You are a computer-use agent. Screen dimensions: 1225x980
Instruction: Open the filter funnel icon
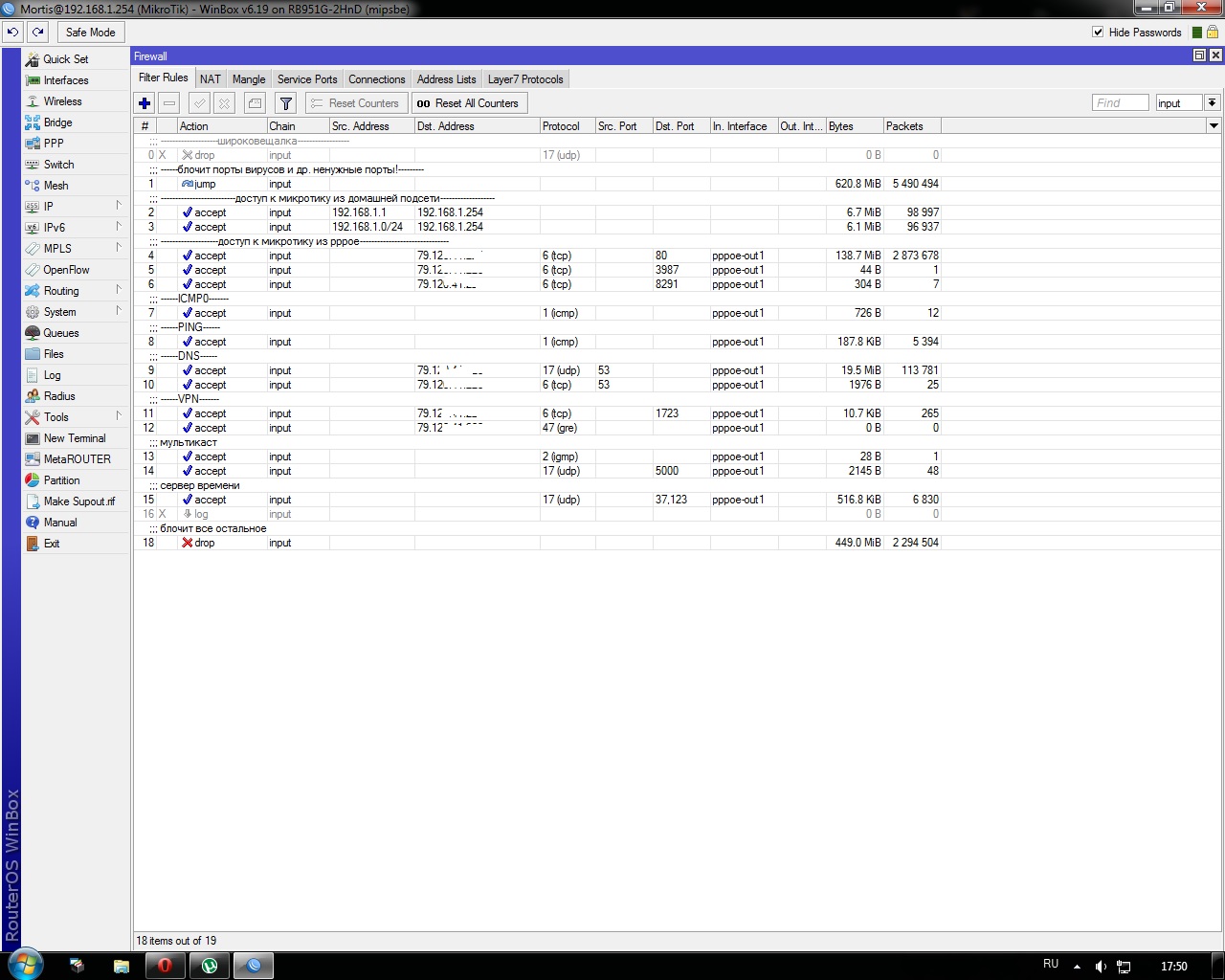[x=285, y=103]
